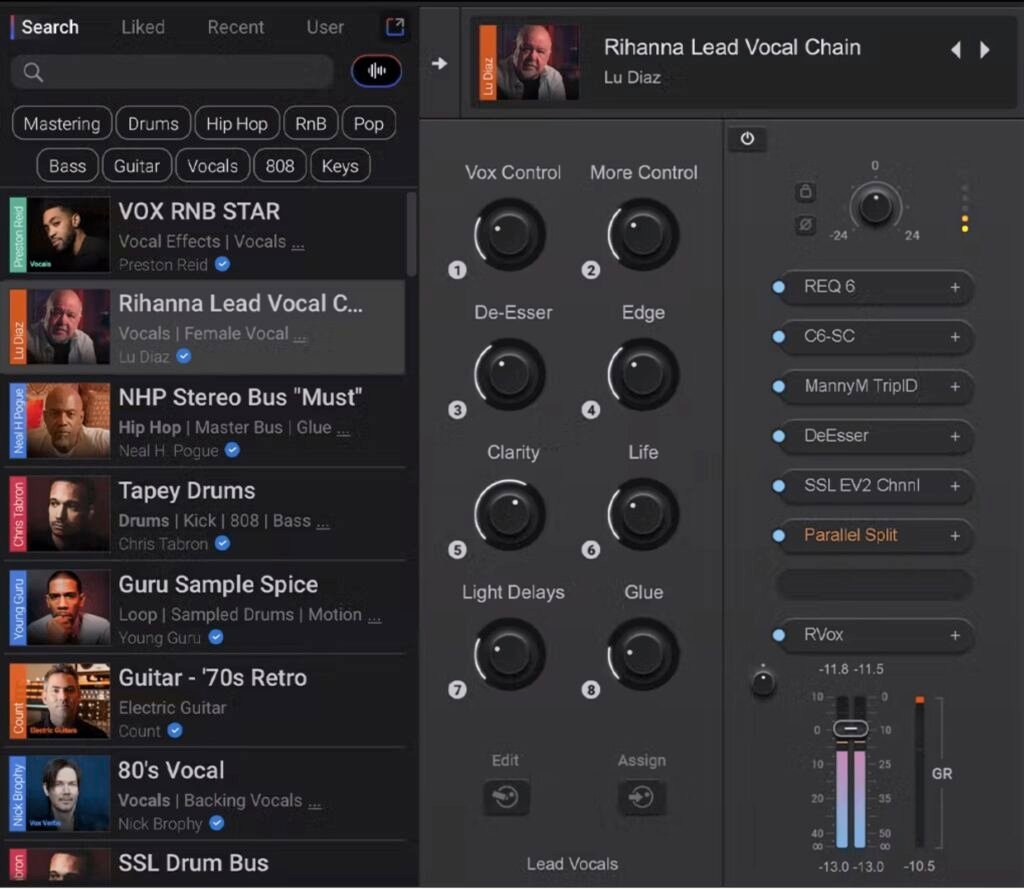Click the Clarity macro knob
The width and height of the screenshot is (1024, 889).
coord(510,513)
